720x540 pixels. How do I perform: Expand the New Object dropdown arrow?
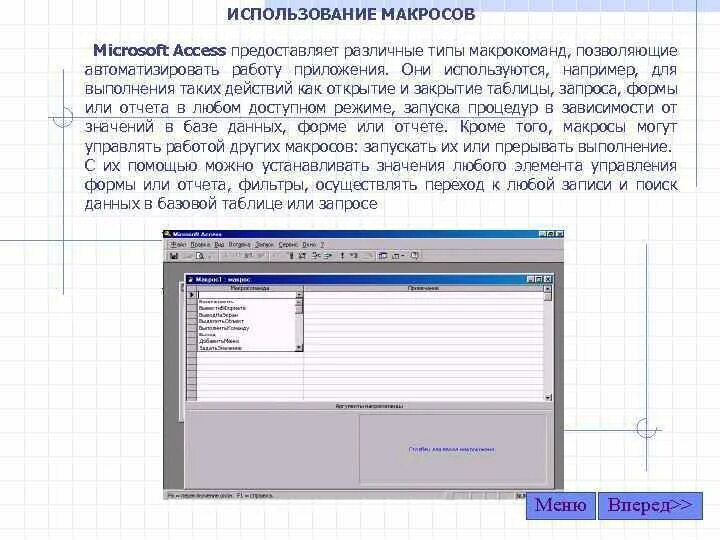(x=403, y=256)
